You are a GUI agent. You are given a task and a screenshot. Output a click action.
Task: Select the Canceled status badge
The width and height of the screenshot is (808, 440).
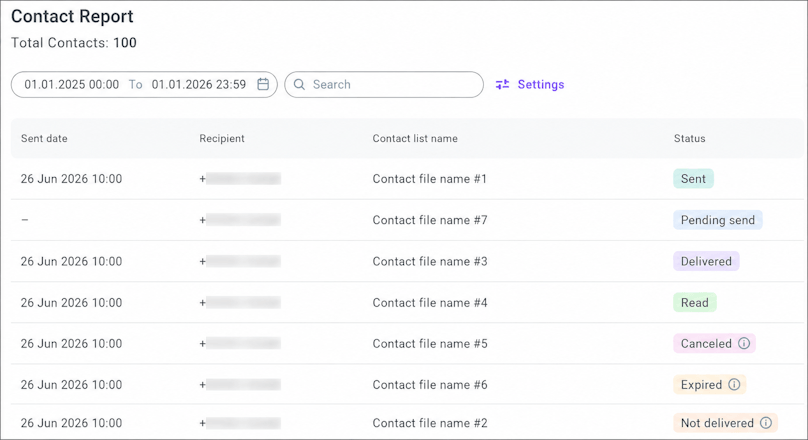coord(714,343)
